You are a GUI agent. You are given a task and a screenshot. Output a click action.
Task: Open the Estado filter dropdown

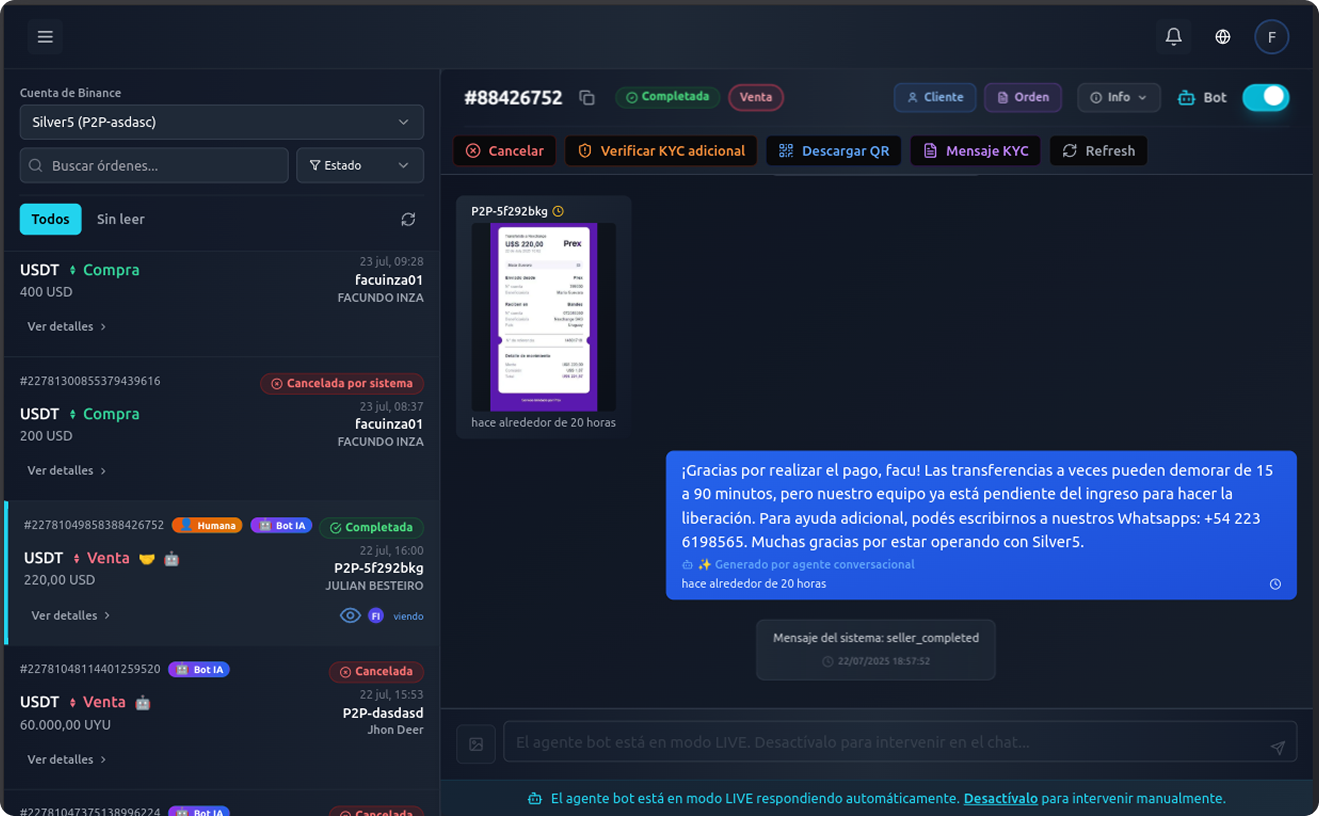click(x=359, y=165)
